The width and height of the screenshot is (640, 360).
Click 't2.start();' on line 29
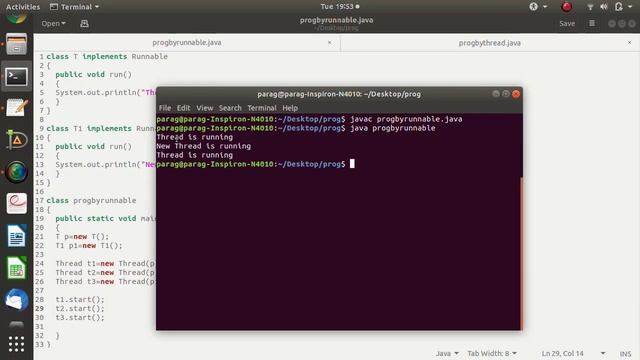[80, 309]
